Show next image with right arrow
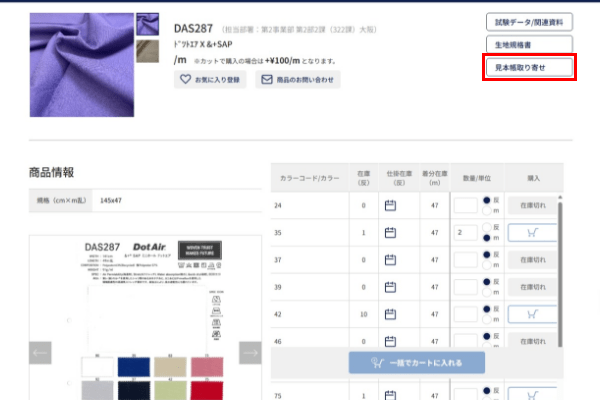This screenshot has width=600, height=400. (x=250, y=352)
